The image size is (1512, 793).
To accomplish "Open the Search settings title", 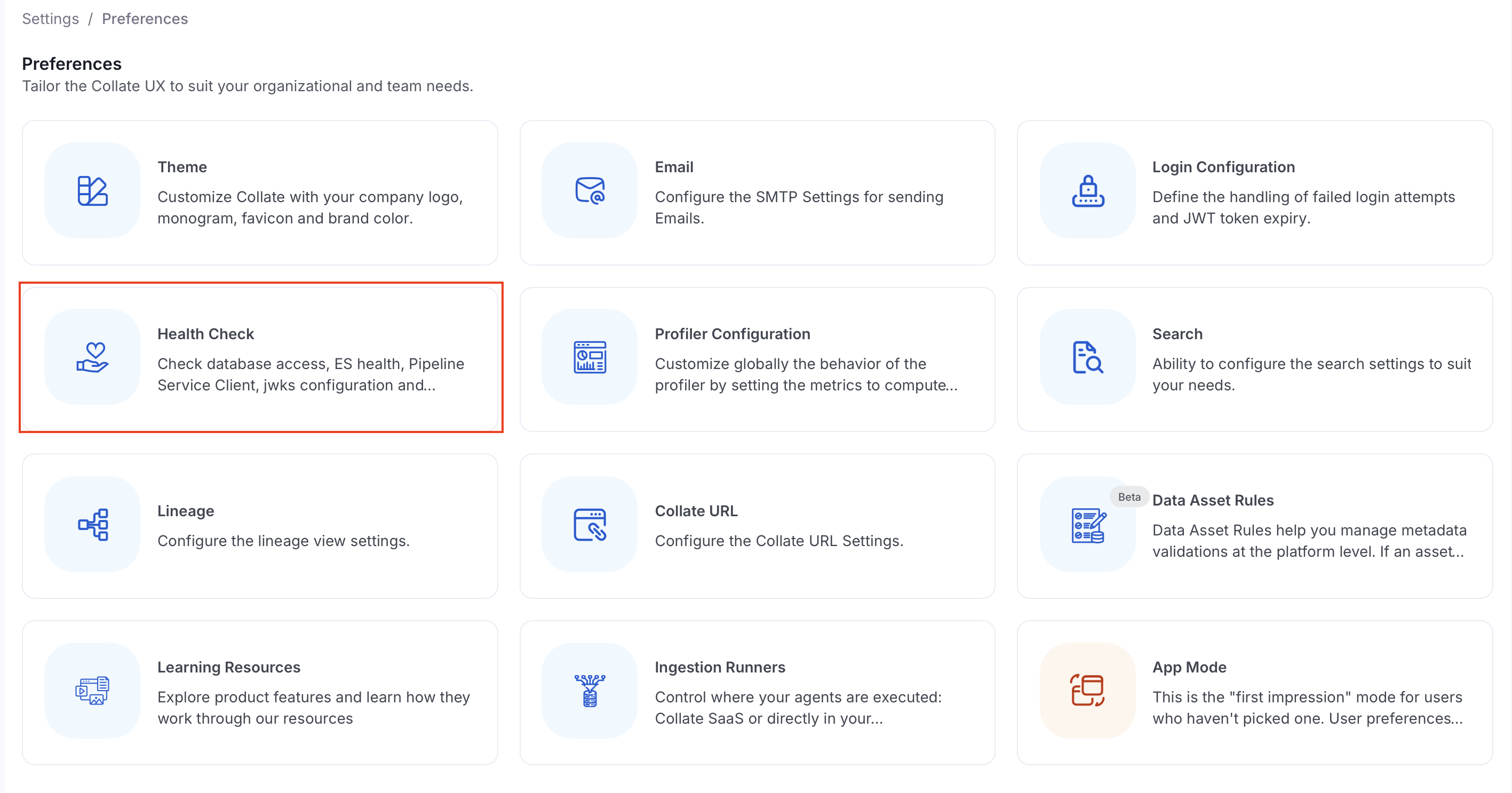I will pyautogui.click(x=1177, y=334).
